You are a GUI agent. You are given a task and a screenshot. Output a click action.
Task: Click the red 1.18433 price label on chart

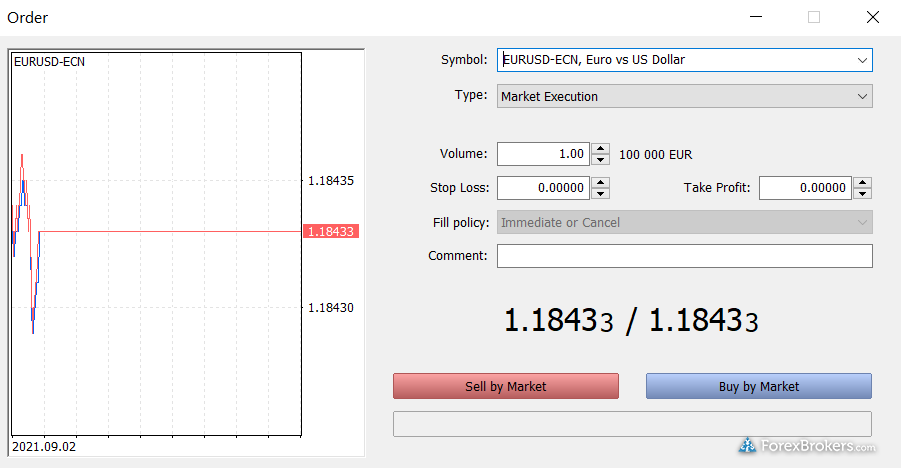pos(332,231)
